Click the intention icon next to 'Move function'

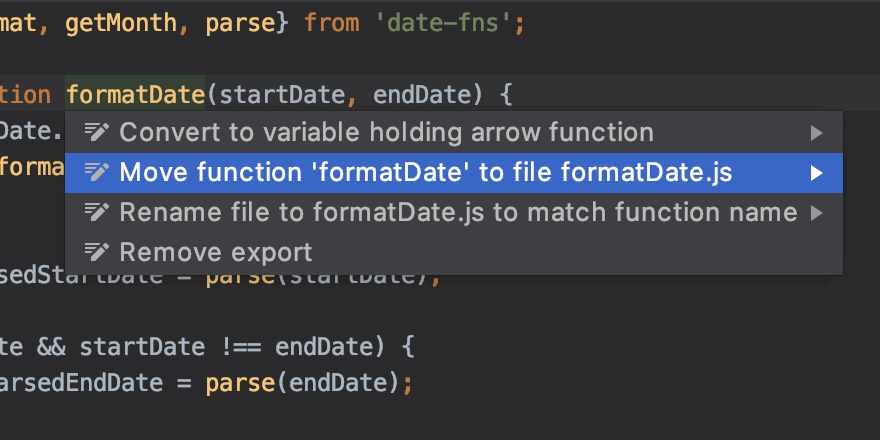(96, 172)
